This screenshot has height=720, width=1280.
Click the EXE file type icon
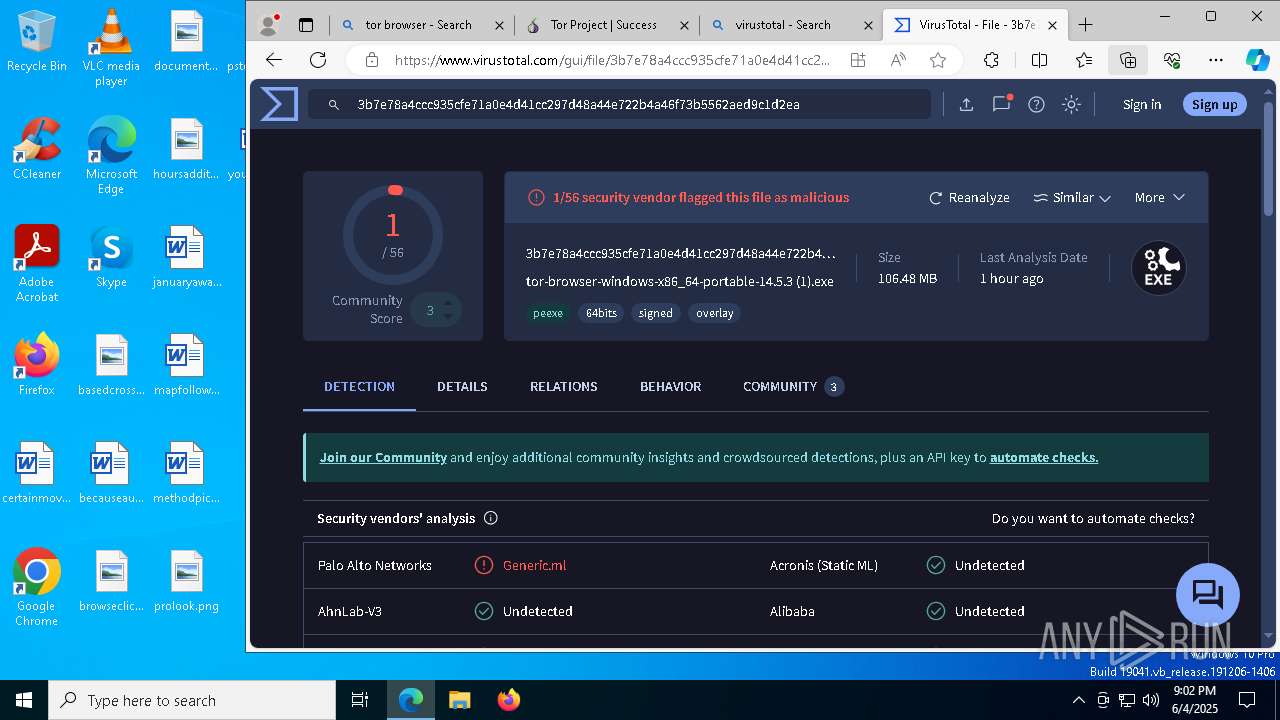(x=1158, y=268)
